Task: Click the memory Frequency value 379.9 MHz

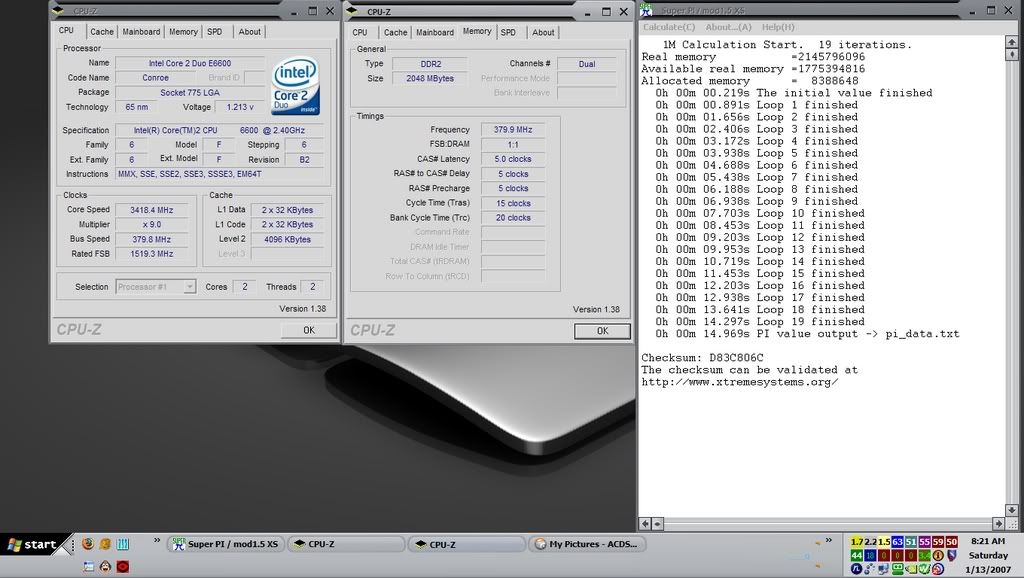Action: 513,129
